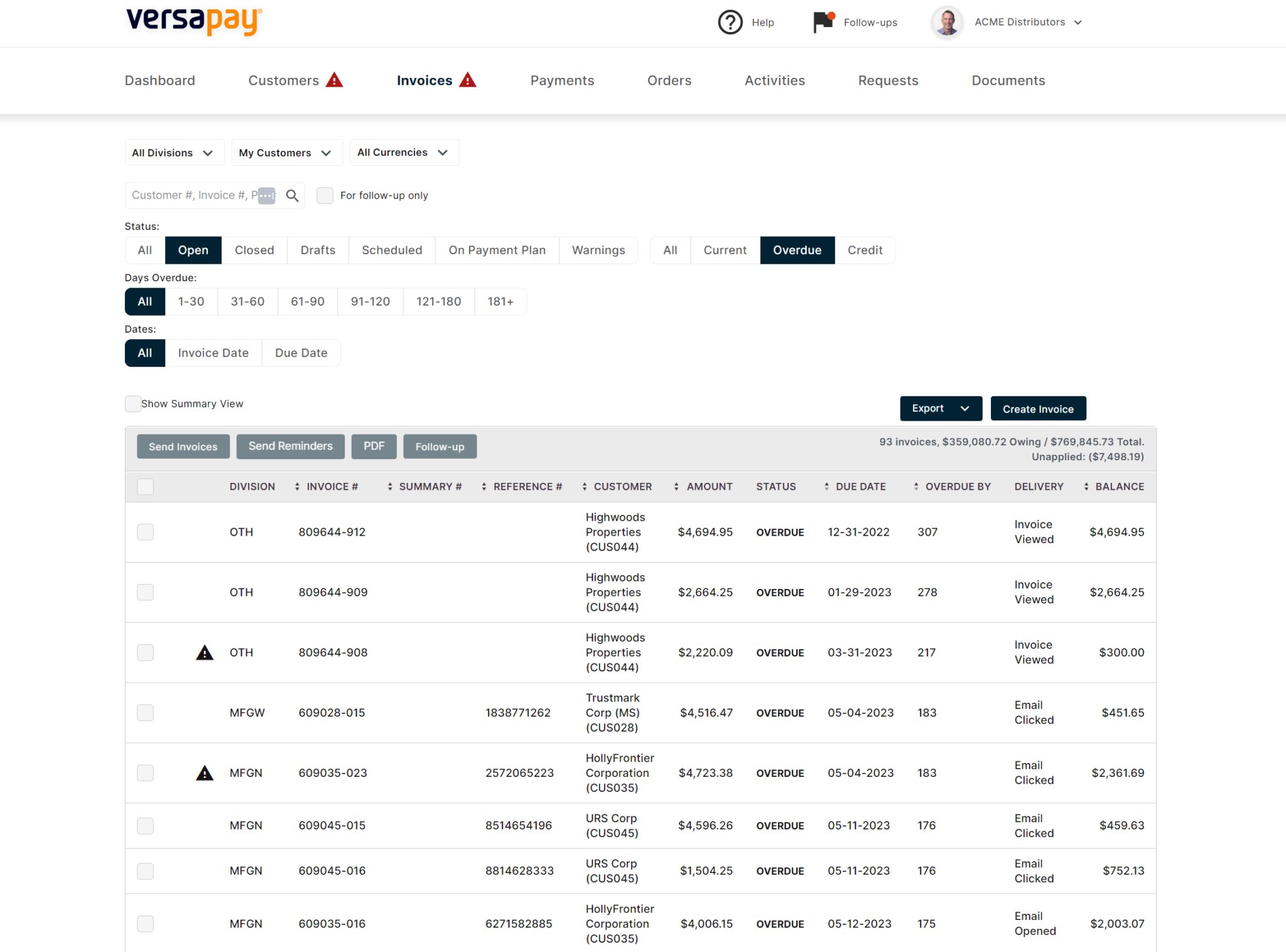
Task: Click the warning triangle on invoice 609035-023
Action: (x=204, y=772)
